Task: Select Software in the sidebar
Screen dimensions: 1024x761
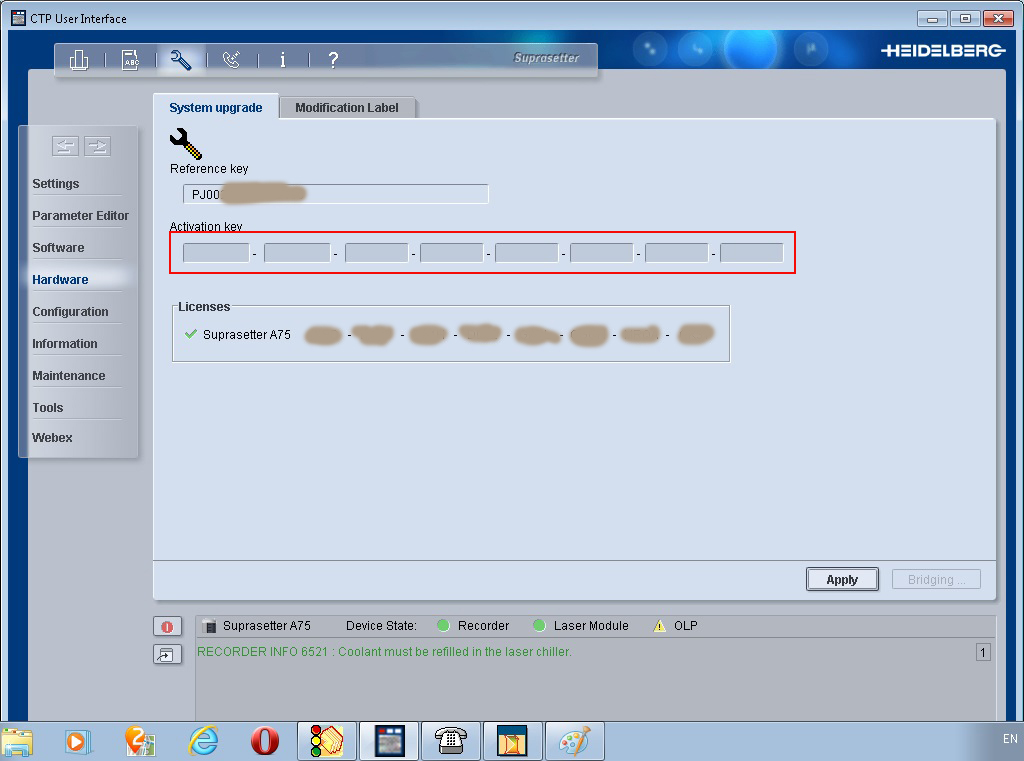Action: 59,248
